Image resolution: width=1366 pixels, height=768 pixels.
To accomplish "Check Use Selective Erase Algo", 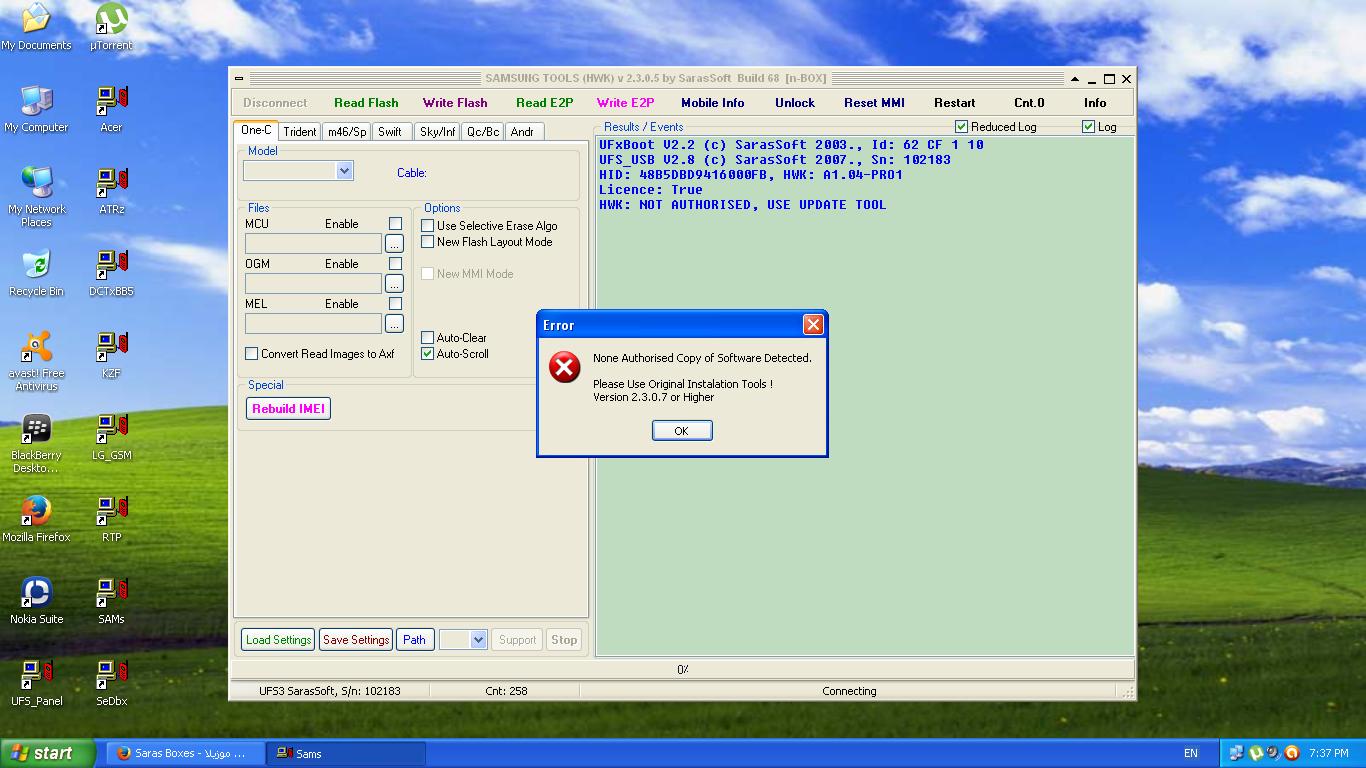I will [428, 226].
